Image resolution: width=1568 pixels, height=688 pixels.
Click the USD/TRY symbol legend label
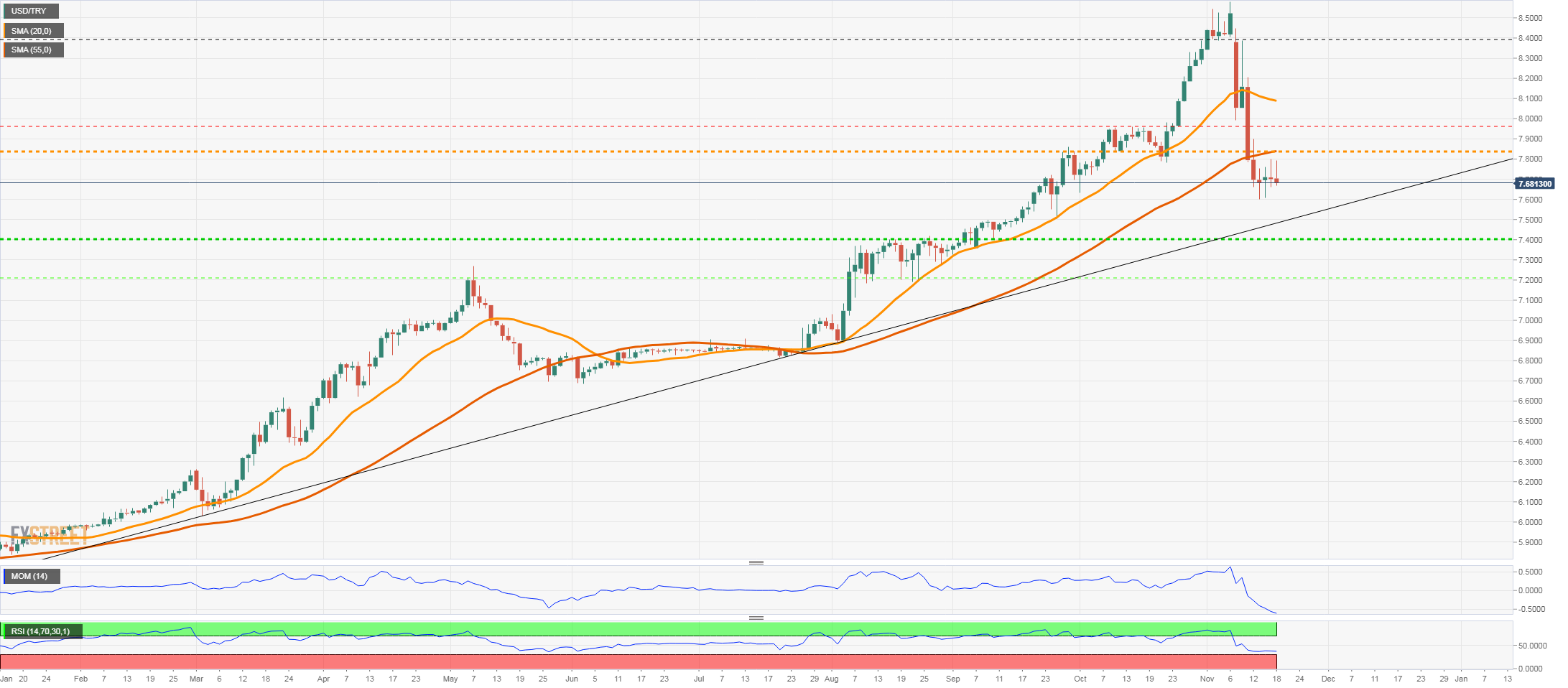(x=29, y=11)
